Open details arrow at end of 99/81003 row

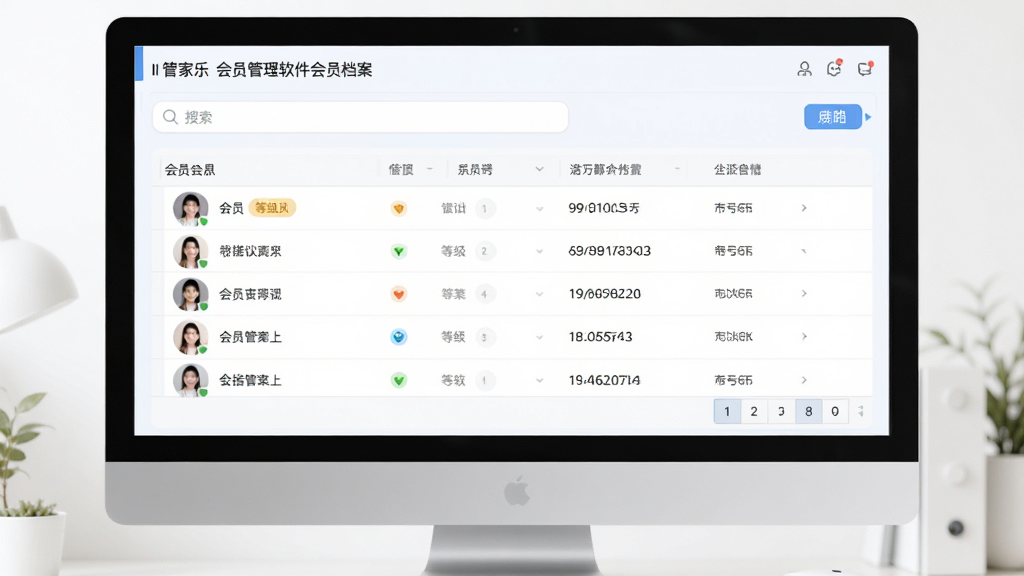(804, 208)
